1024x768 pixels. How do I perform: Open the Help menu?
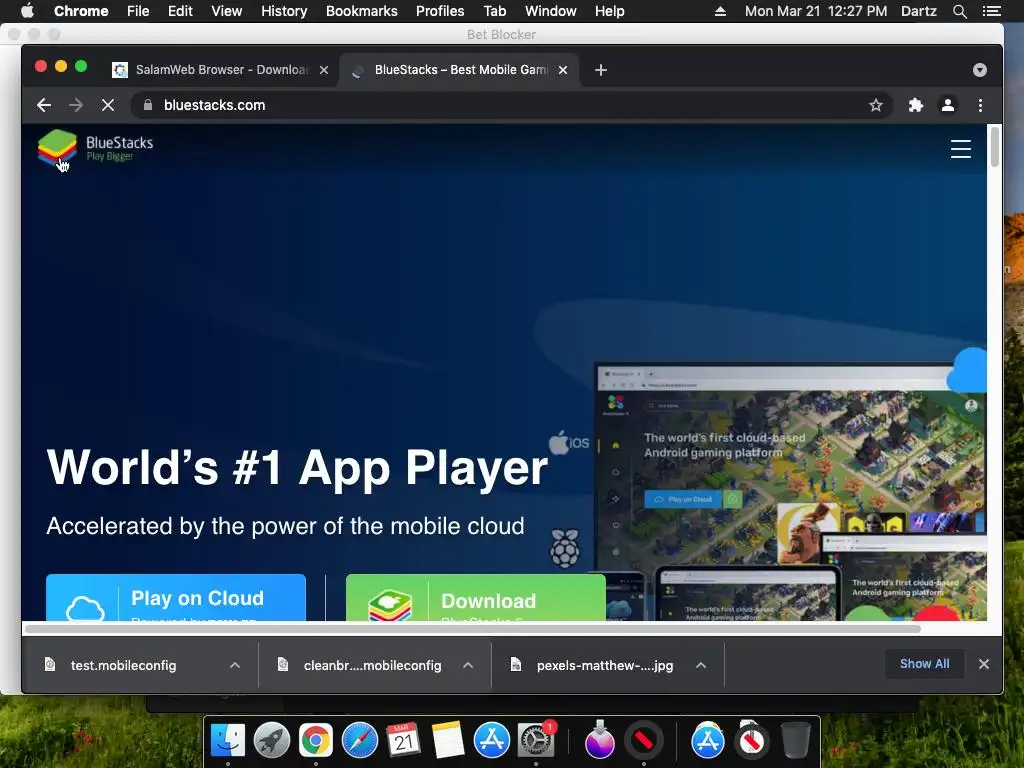pyautogui.click(x=609, y=11)
